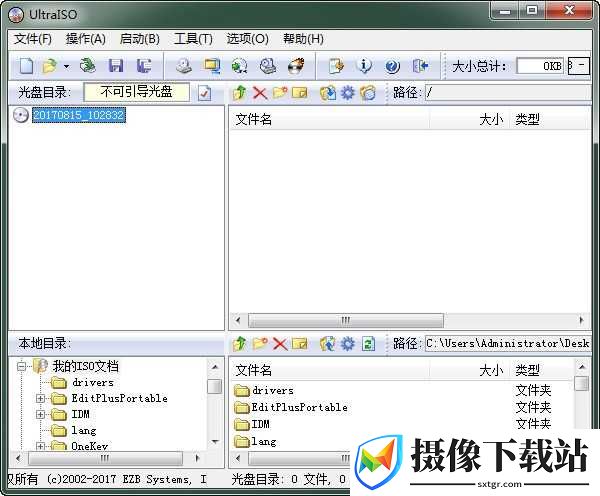Click disc file list horizontal scrollbar thumb
Image resolution: width=600 pixels, height=496 pixels.
(x=346, y=320)
